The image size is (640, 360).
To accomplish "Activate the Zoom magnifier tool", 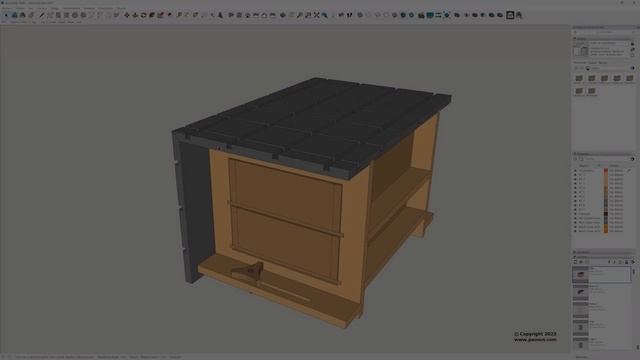I will point(300,15).
